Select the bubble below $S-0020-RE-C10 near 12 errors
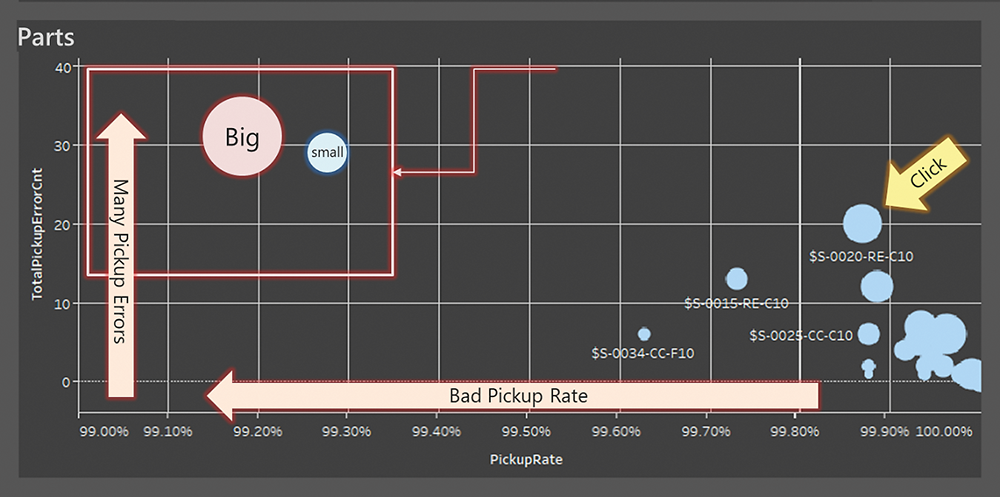 877,286
